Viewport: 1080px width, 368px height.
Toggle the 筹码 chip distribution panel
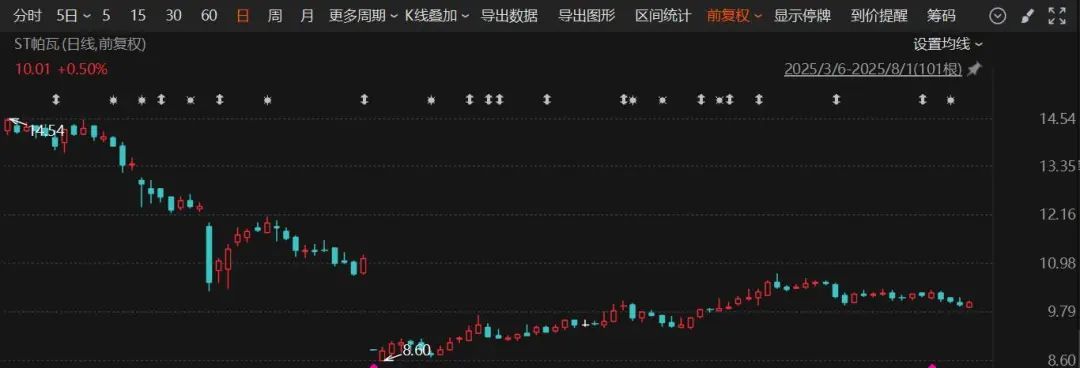[941, 16]
